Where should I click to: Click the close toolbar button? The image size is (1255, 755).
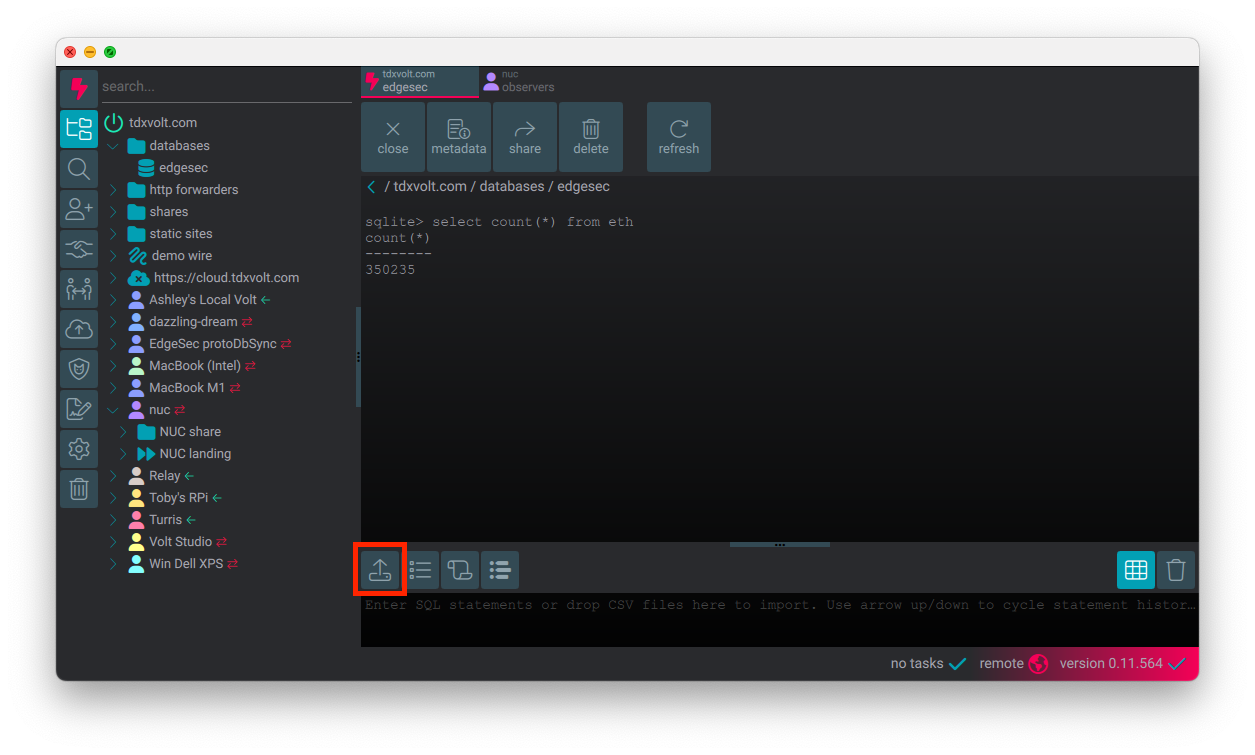pos(393,137)
